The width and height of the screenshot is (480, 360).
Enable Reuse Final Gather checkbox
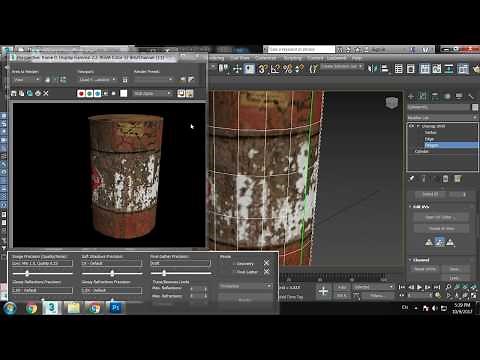pyautogui.click(x=234, y=272)
